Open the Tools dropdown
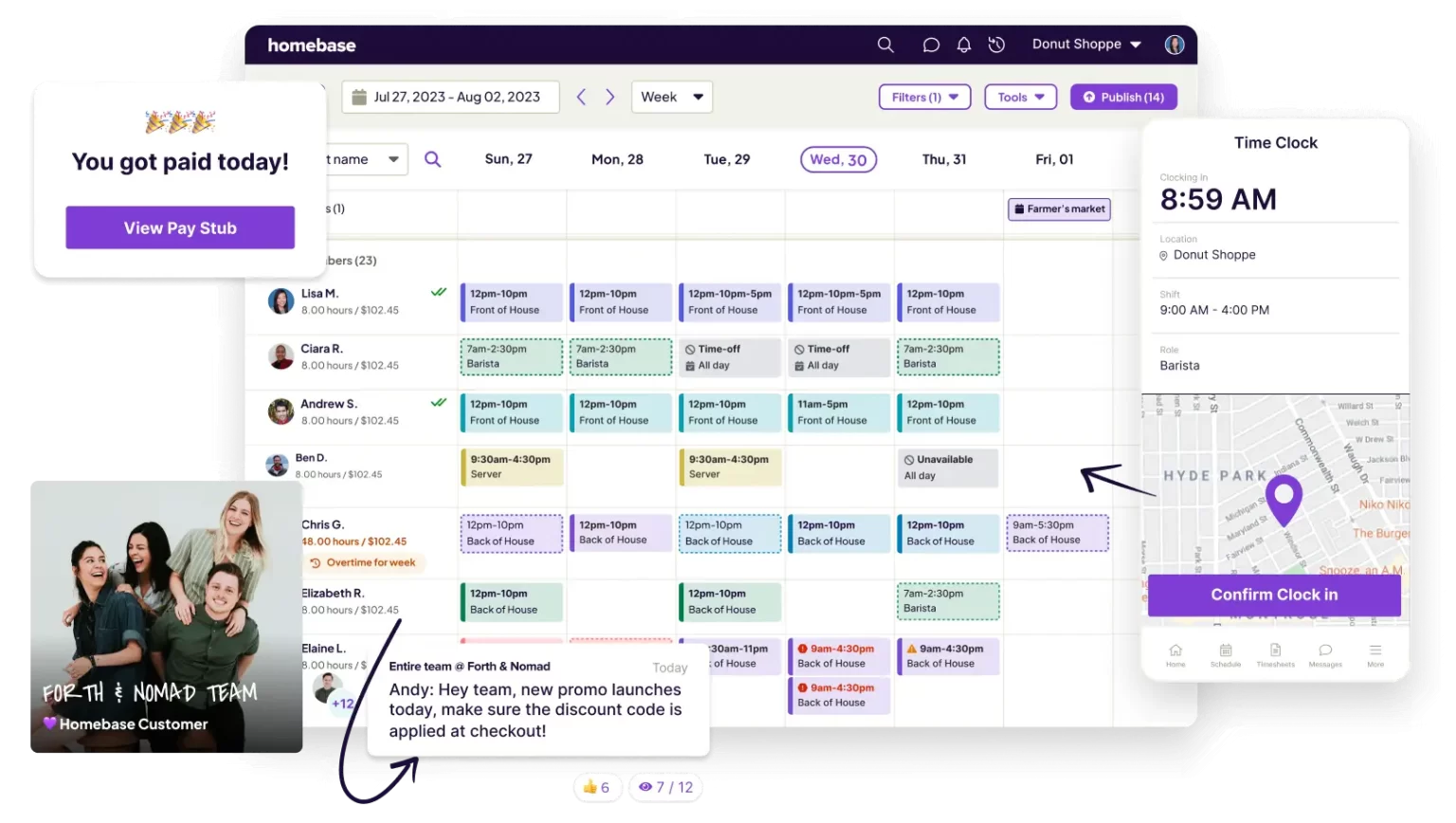This screenshot has height=823, width=1456. [x=1021, y=97]
